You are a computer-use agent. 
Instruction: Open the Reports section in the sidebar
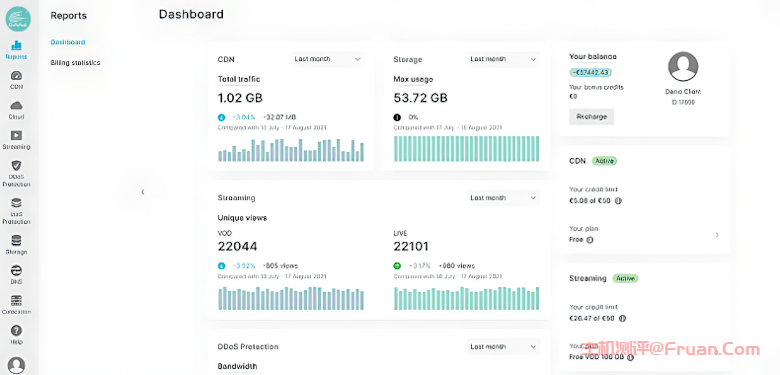click(x=16, y=50)
